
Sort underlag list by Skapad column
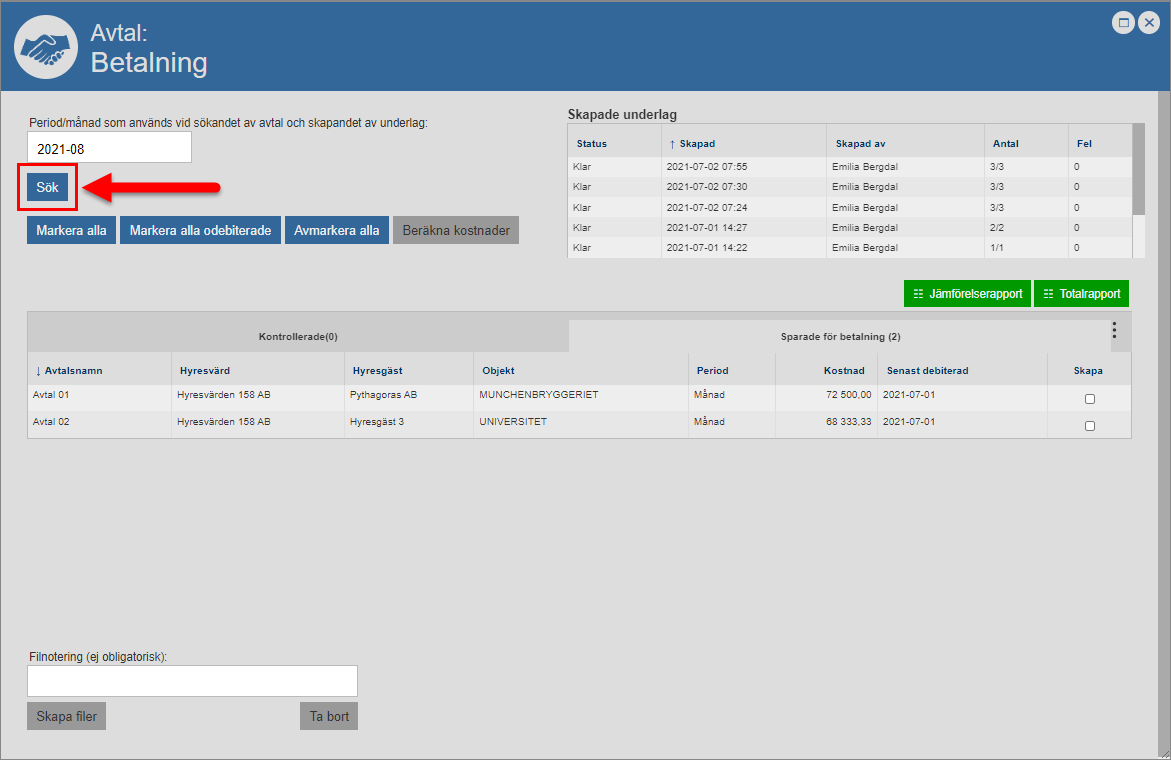696,144
